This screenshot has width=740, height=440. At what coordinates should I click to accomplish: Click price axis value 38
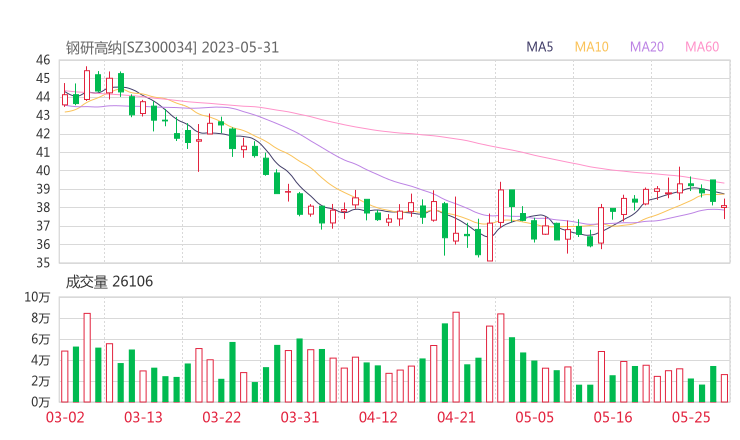43,207
